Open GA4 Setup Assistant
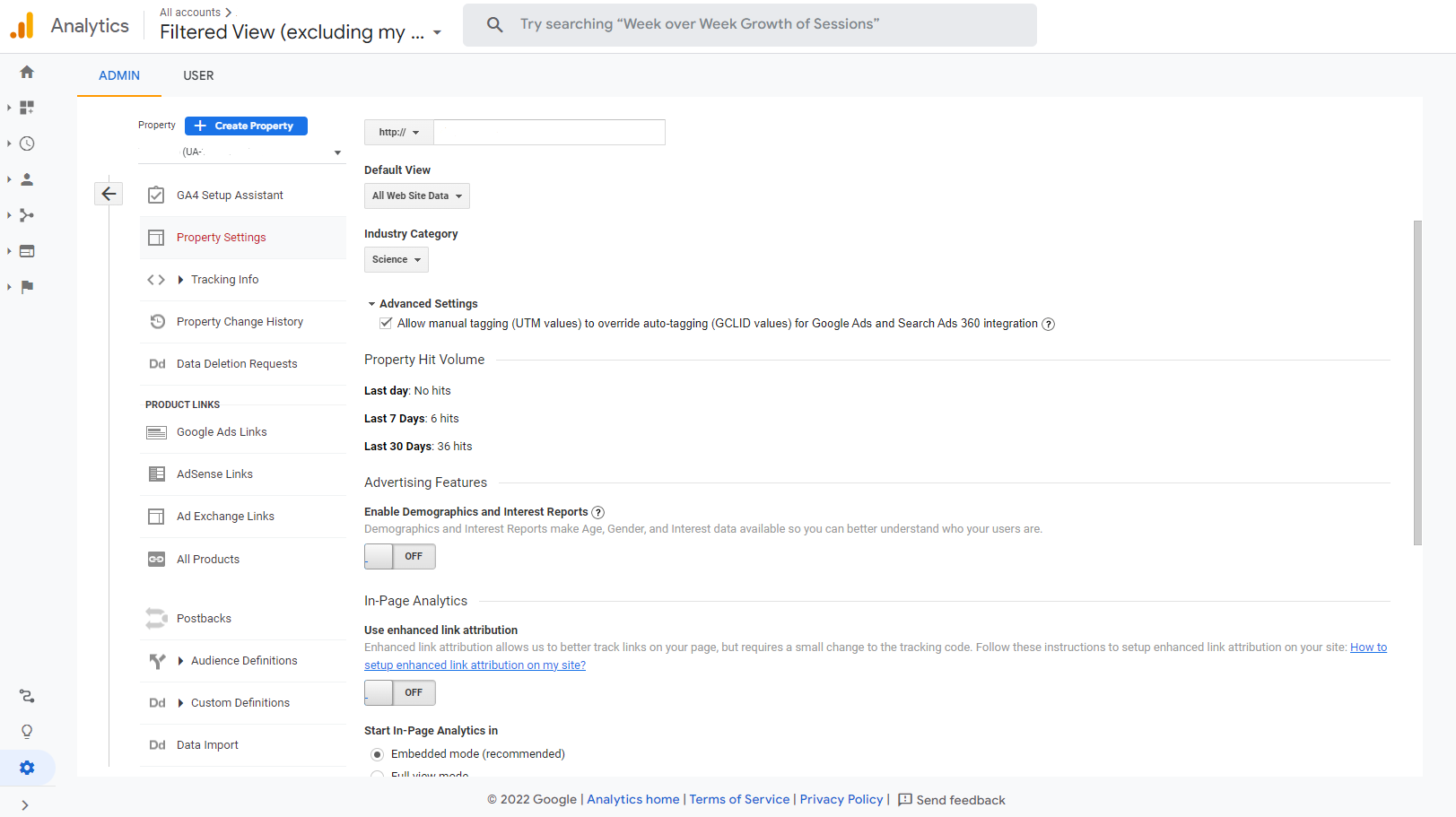The image size is (1456, 817). (x=230, y=195)
